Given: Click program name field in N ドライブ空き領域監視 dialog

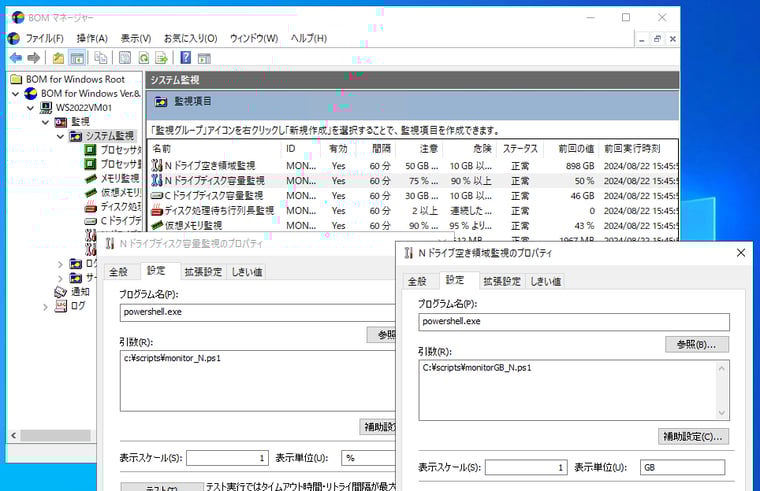Looking at the screenshot, I should [x=574, y=322].
